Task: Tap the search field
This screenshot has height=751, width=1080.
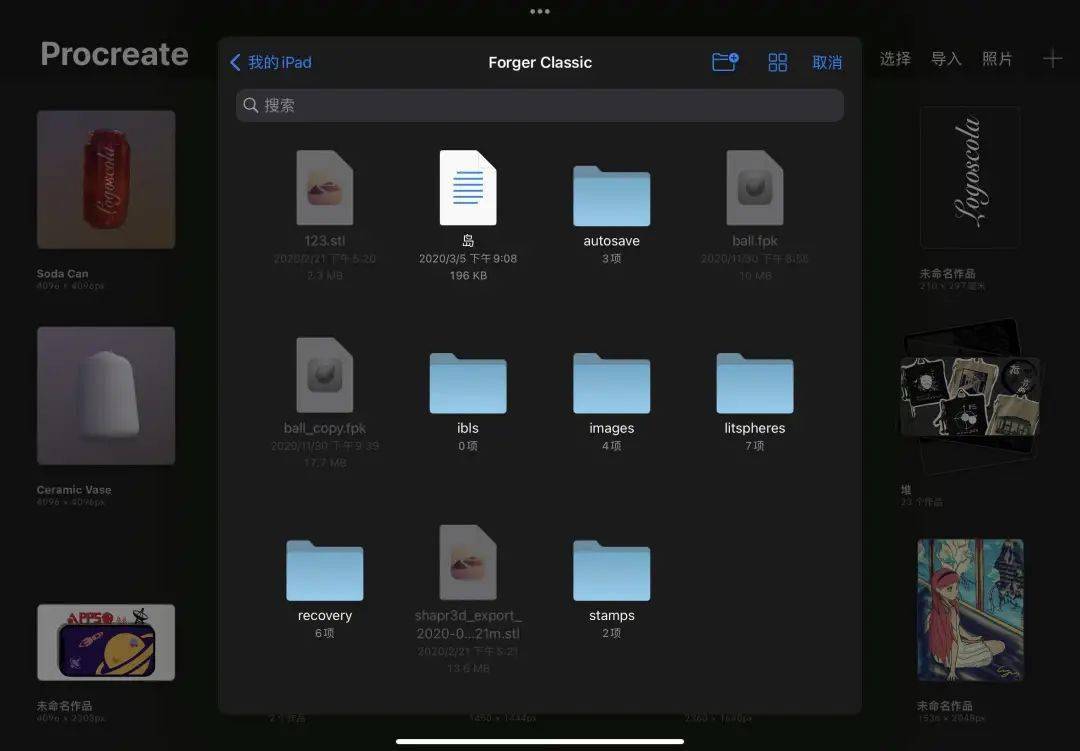Action: pyautogui.click(x=540, y=105)
